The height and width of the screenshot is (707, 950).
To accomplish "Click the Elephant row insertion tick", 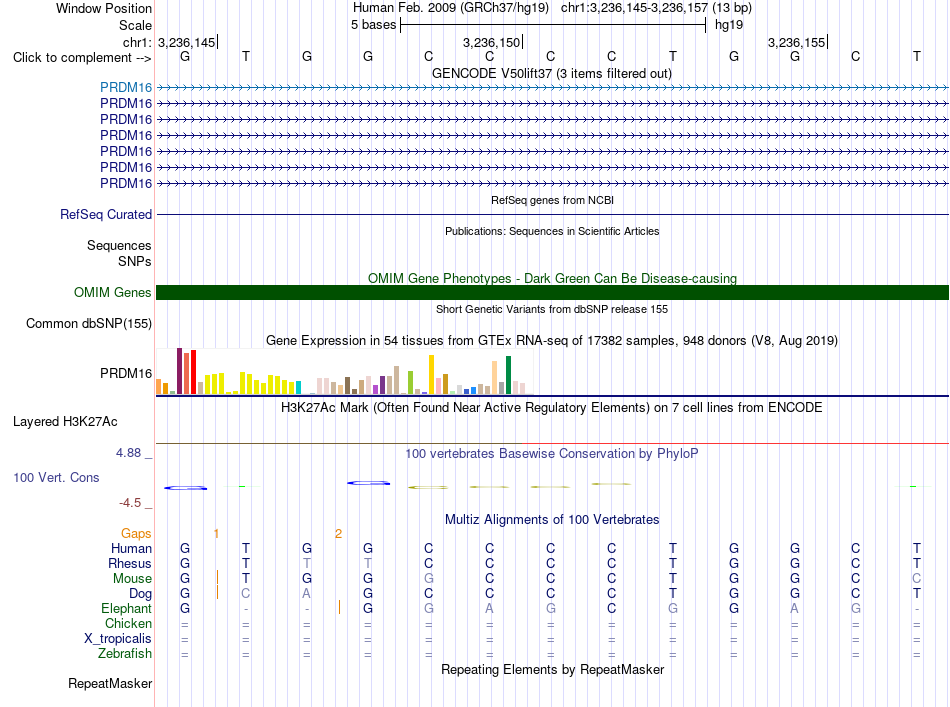I will coord(339,607).
